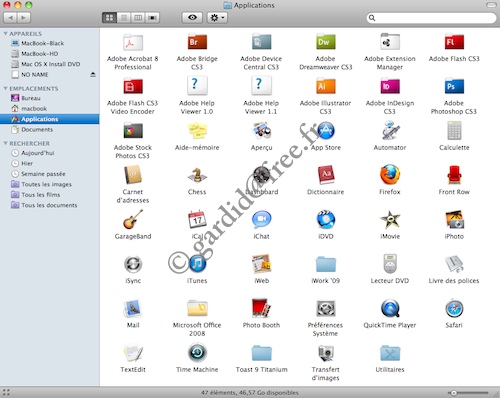Click the sidebar resize handle icon at bottom-left
The width and height of the screenshot is (500, 398).
point(6,392)
